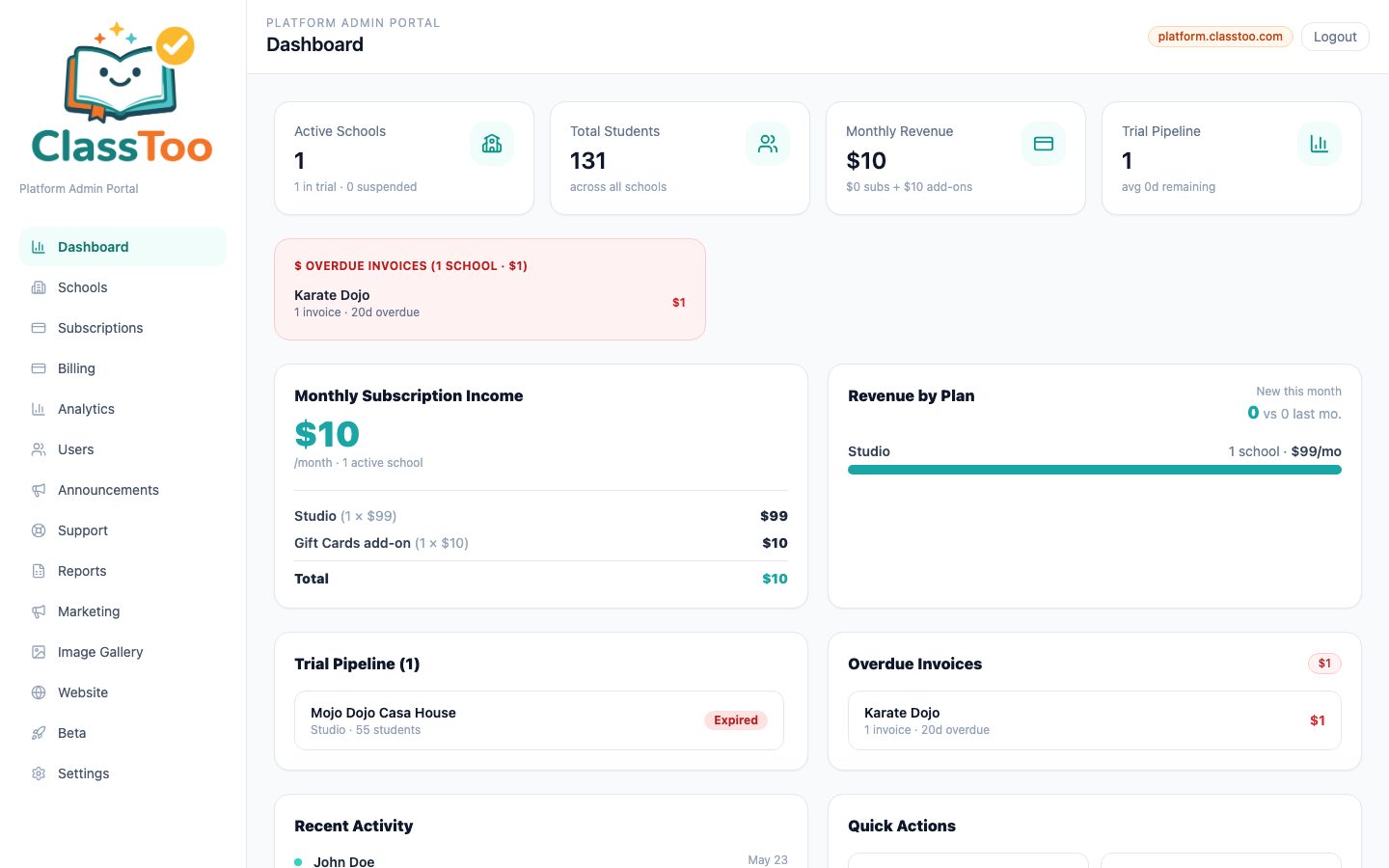Open the Analytics section
1389x868 pixels.
click(123, 409)
